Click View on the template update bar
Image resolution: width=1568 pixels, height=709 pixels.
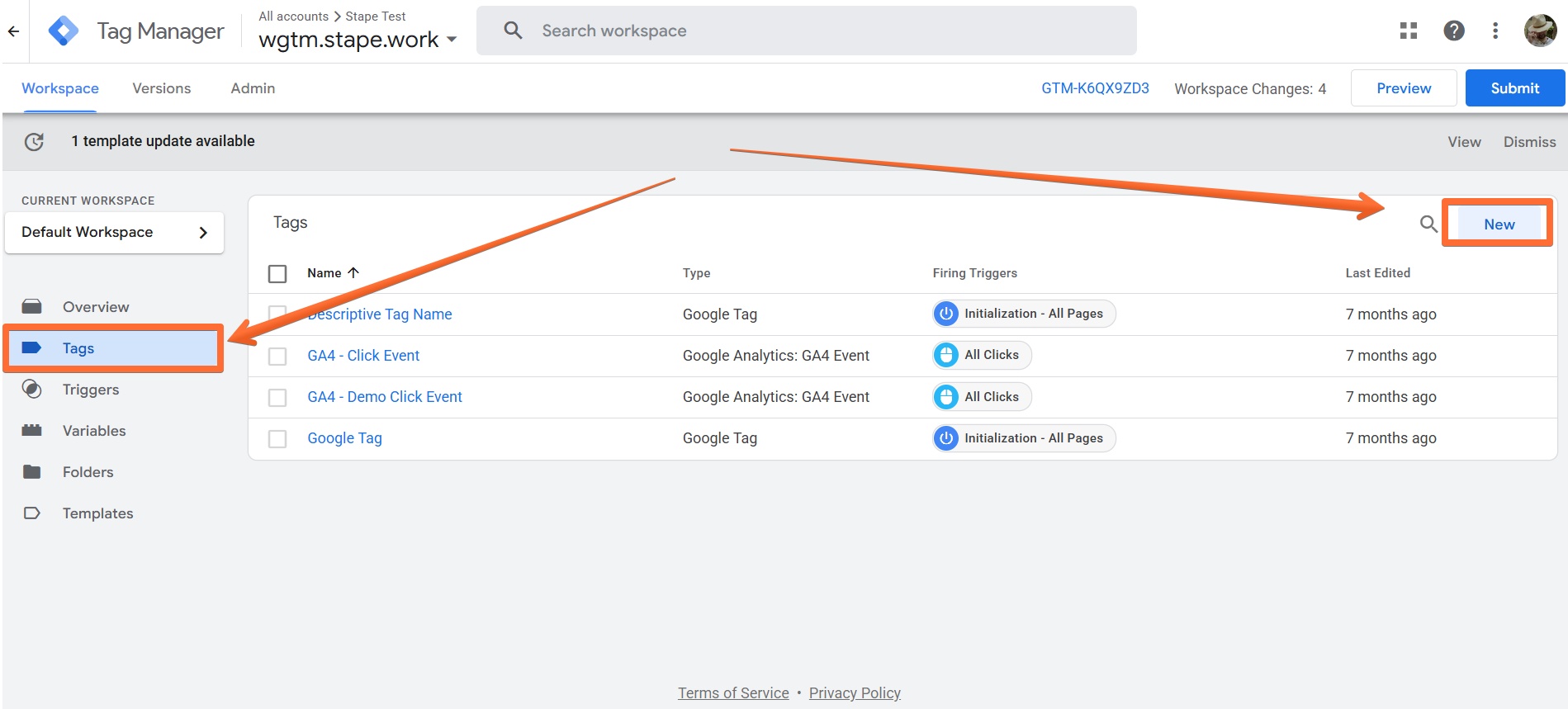pos(1464,142)
